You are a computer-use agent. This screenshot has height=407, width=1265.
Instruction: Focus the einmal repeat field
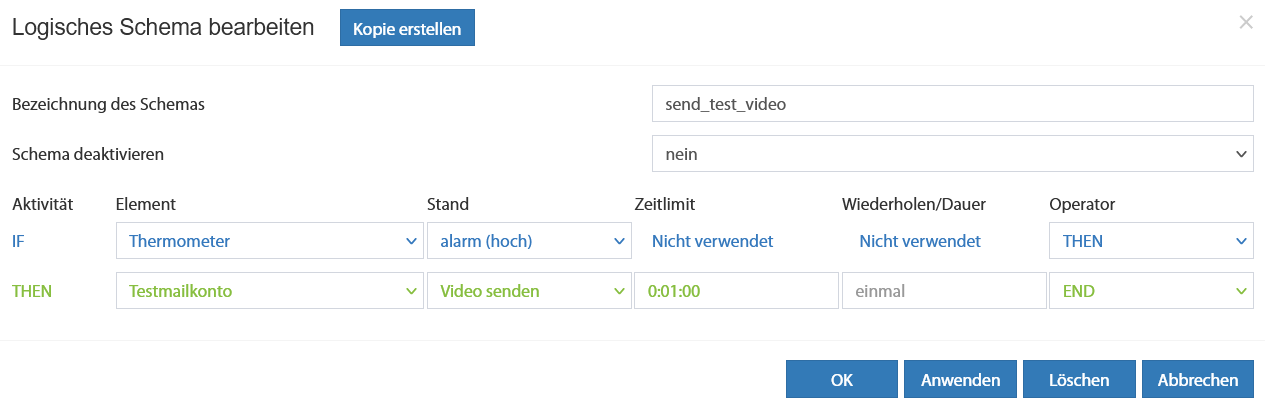click(x=944, y=291)
